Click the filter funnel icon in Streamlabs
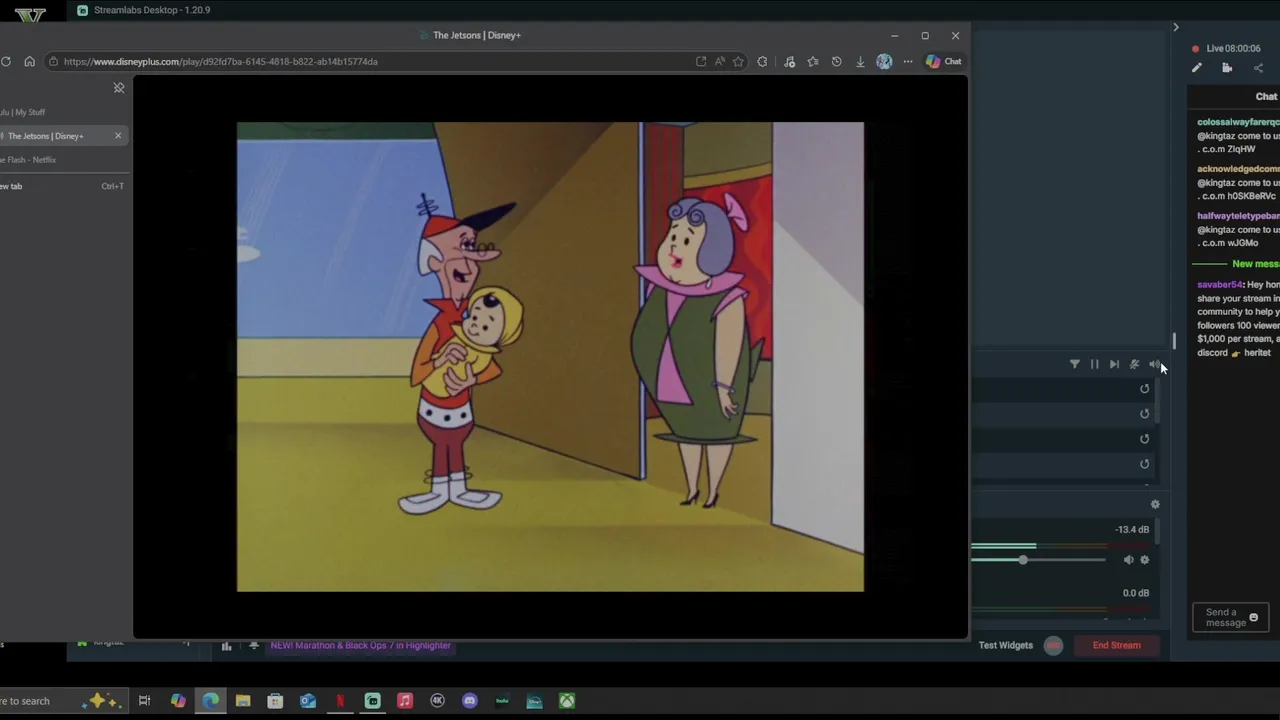Screen dimensions: 1280x720 1075,364
